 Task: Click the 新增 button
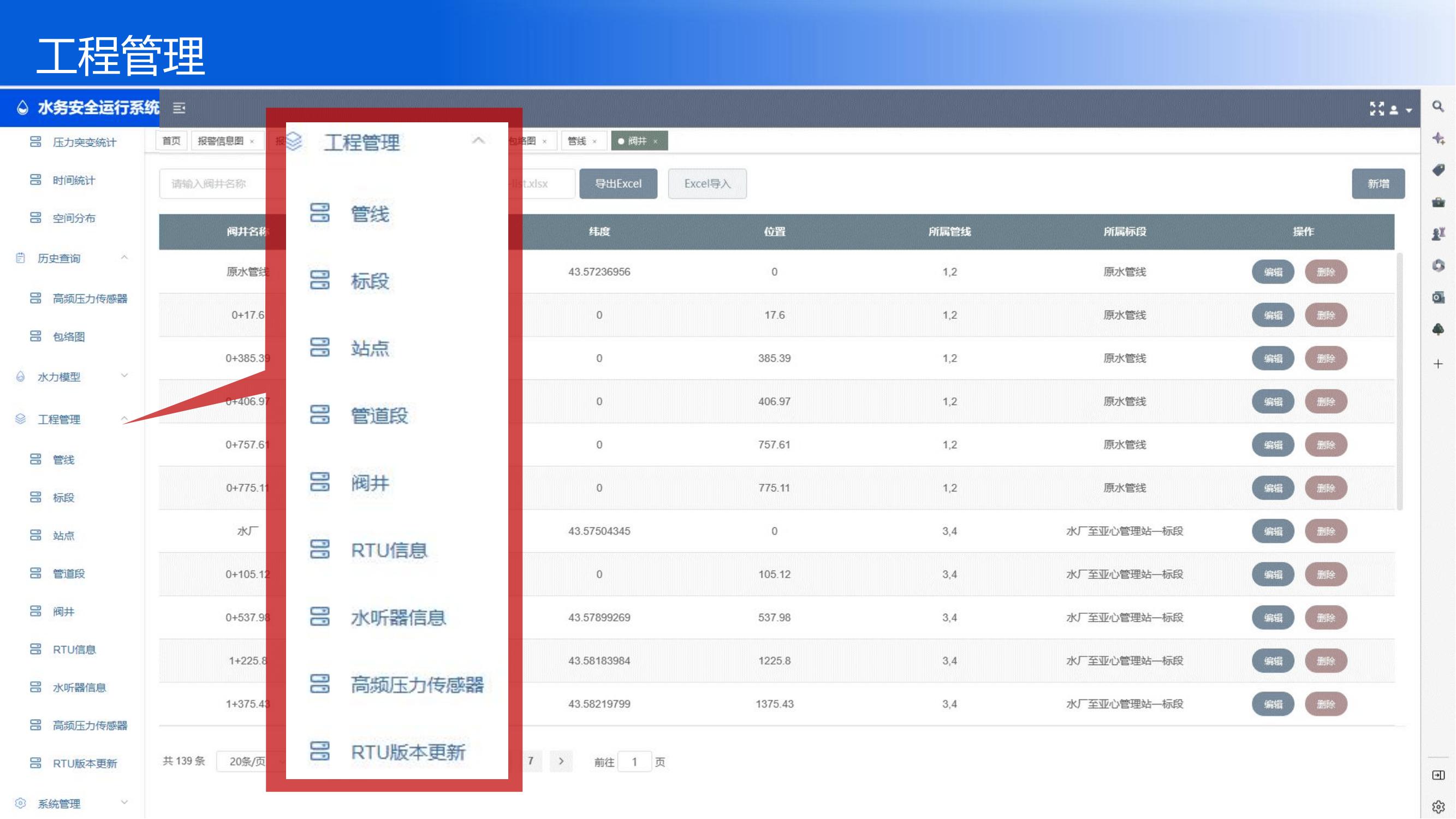coord(1377,183)
